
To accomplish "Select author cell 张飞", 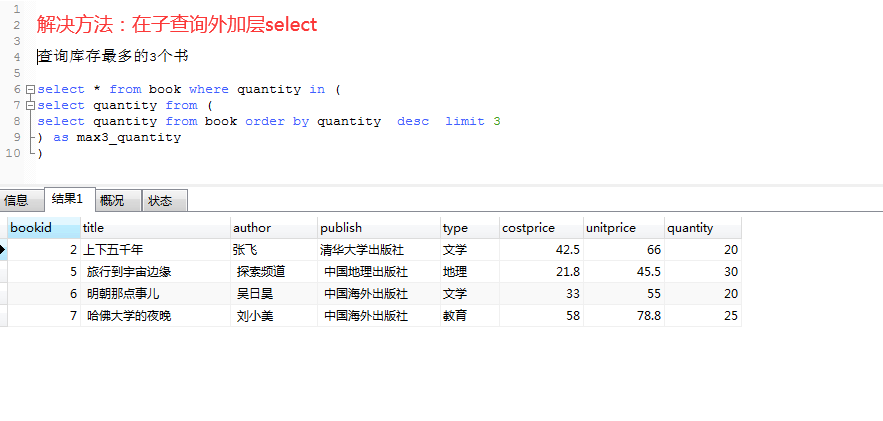I will 274,250.
